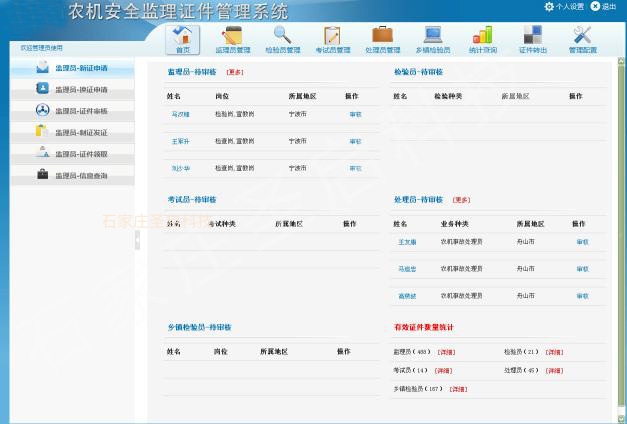Click 审核 in the second 处理员 row

pyautogui.click(x=582, y=269)
